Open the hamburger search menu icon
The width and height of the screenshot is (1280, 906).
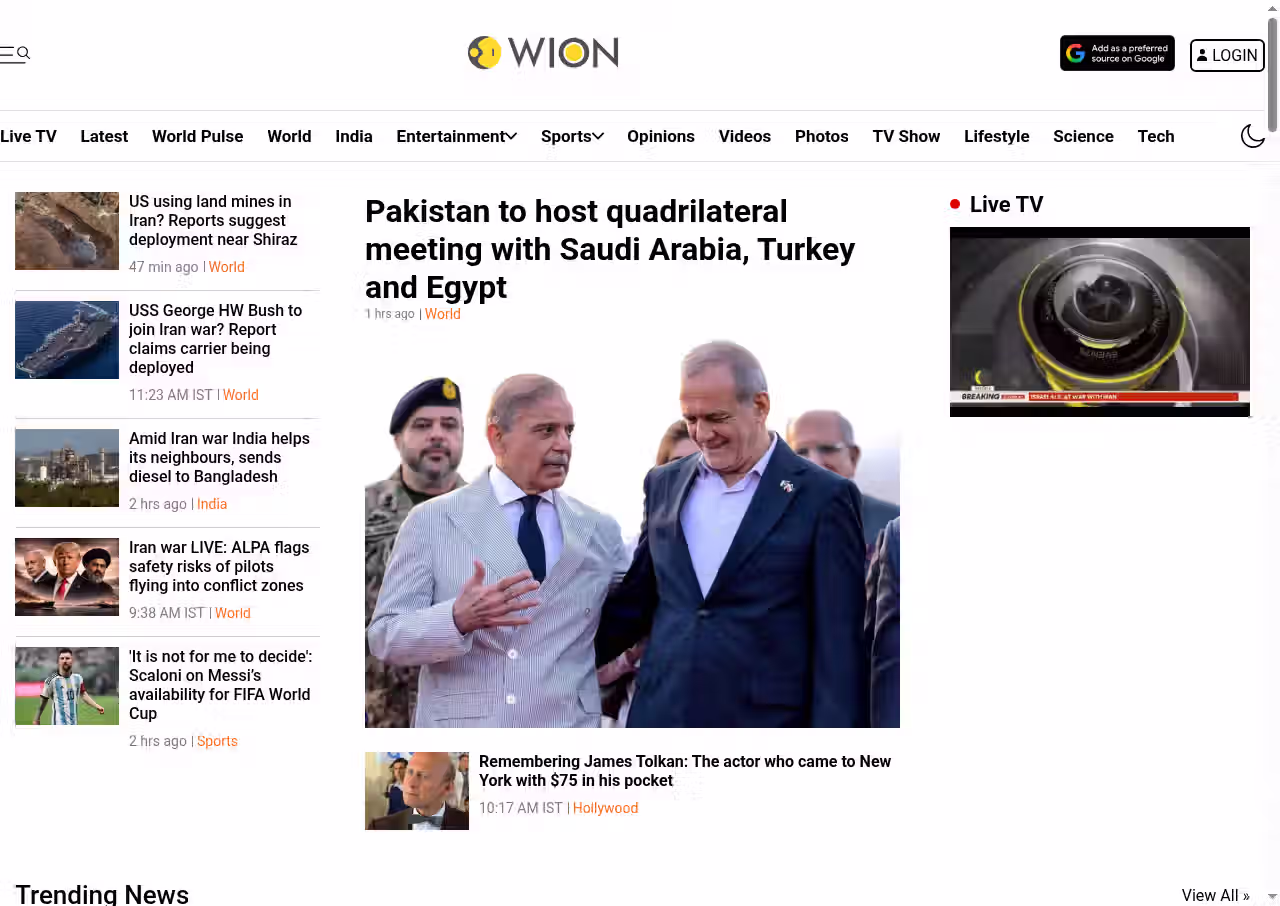coord(15,54)
